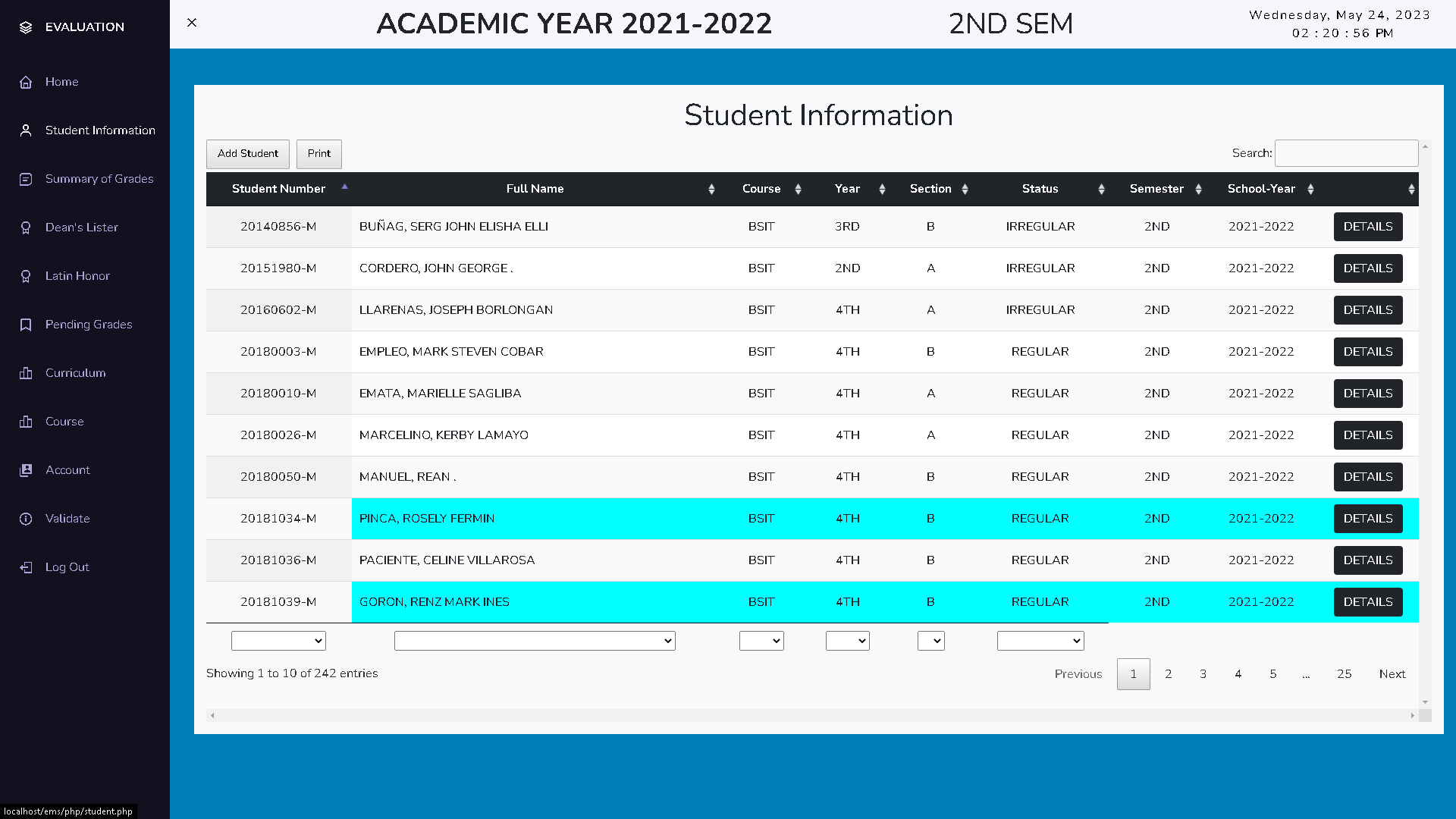Toggle sort order on Status column

1040,189
